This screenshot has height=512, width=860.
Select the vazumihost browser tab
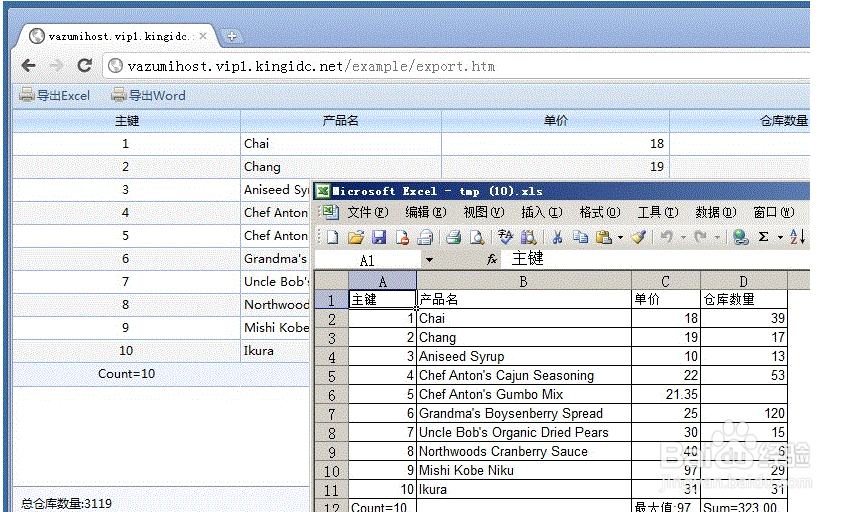click(x=118, y=36)
